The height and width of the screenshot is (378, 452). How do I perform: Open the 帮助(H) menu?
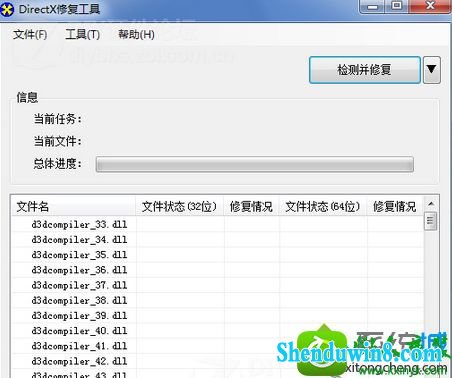tap(136, 34)
